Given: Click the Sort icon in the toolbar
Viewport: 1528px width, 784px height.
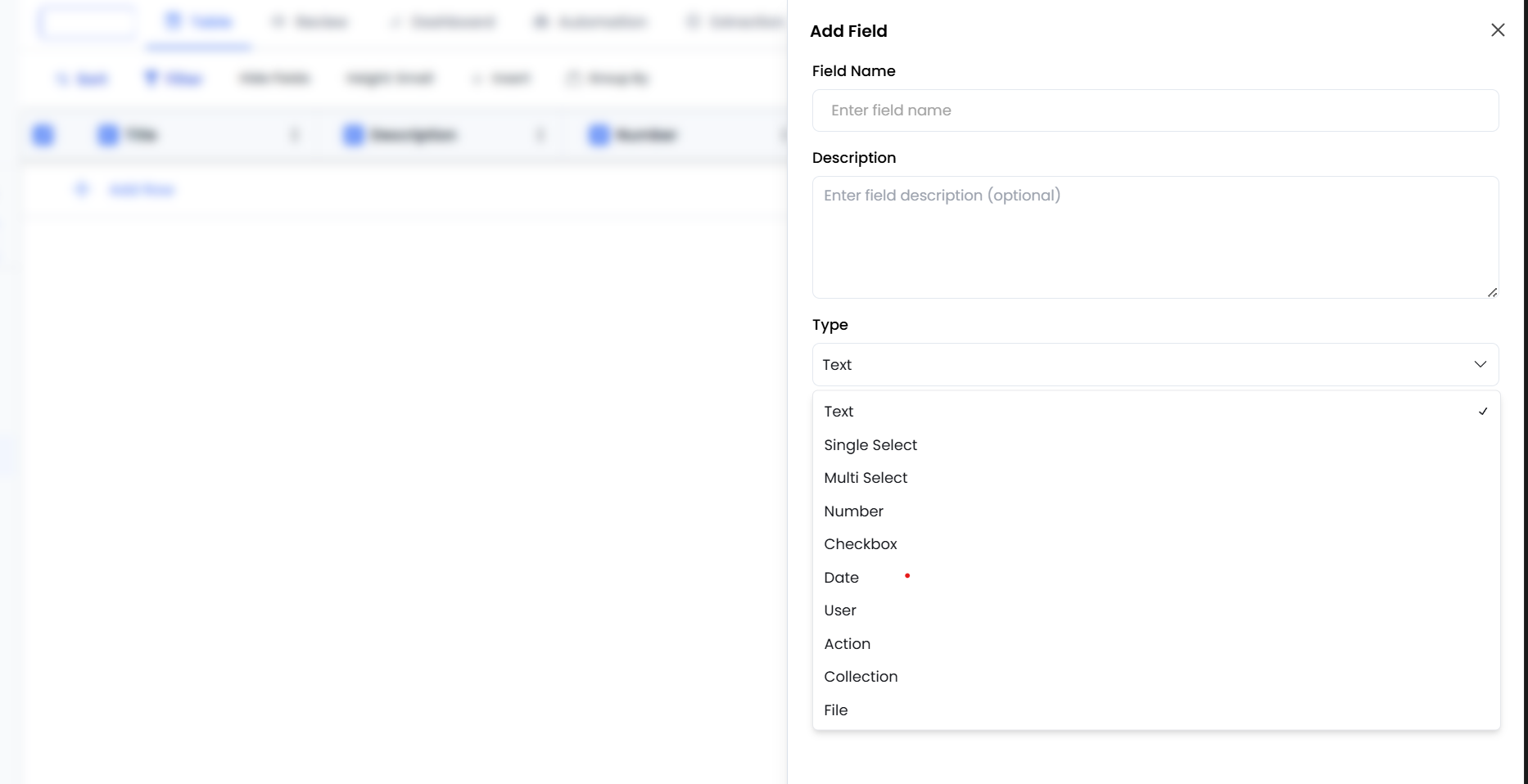Looking at the screenshot, I should coord(64,78).
